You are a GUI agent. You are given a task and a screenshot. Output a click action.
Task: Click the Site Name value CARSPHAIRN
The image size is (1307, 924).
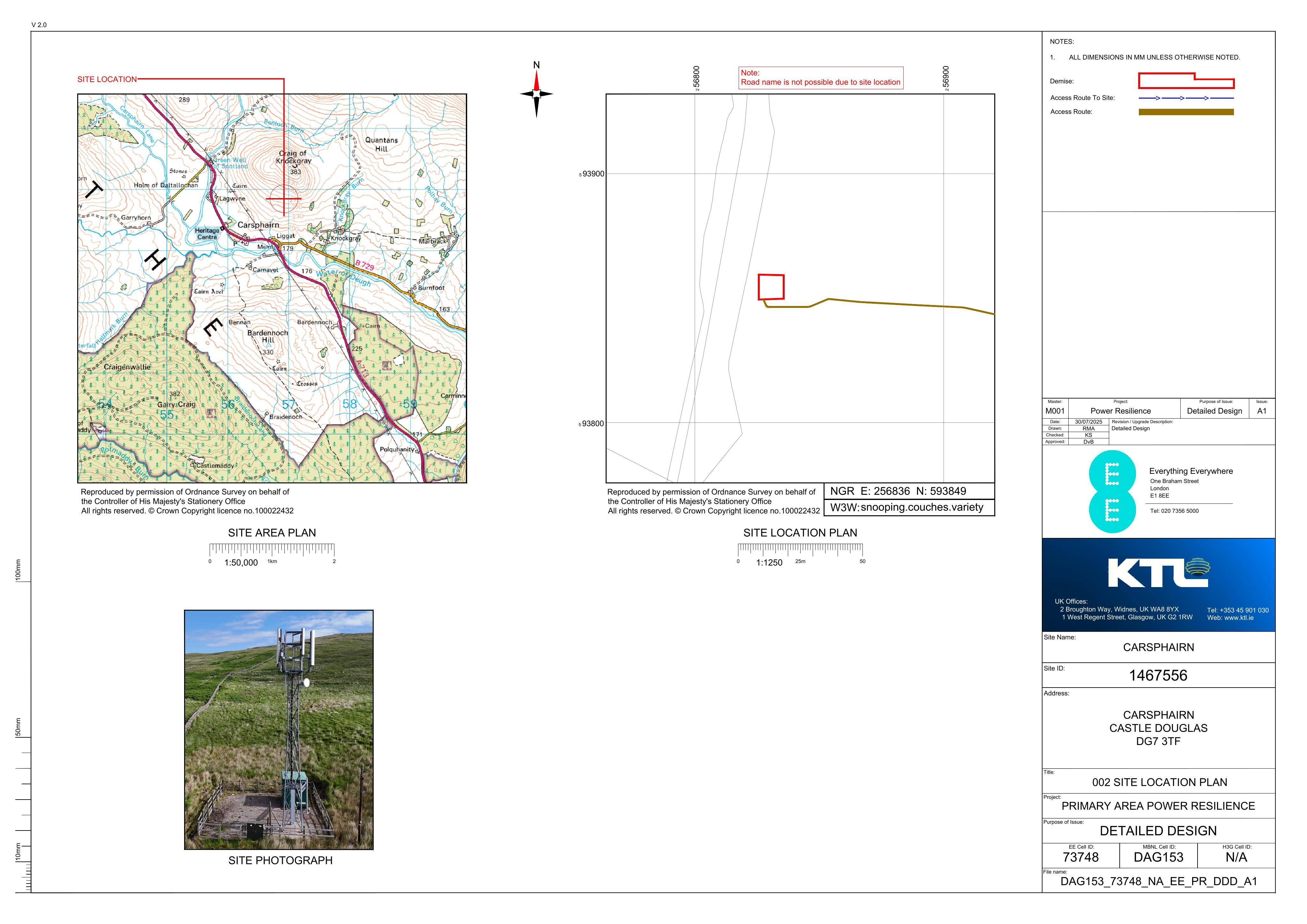[1158, 647]
